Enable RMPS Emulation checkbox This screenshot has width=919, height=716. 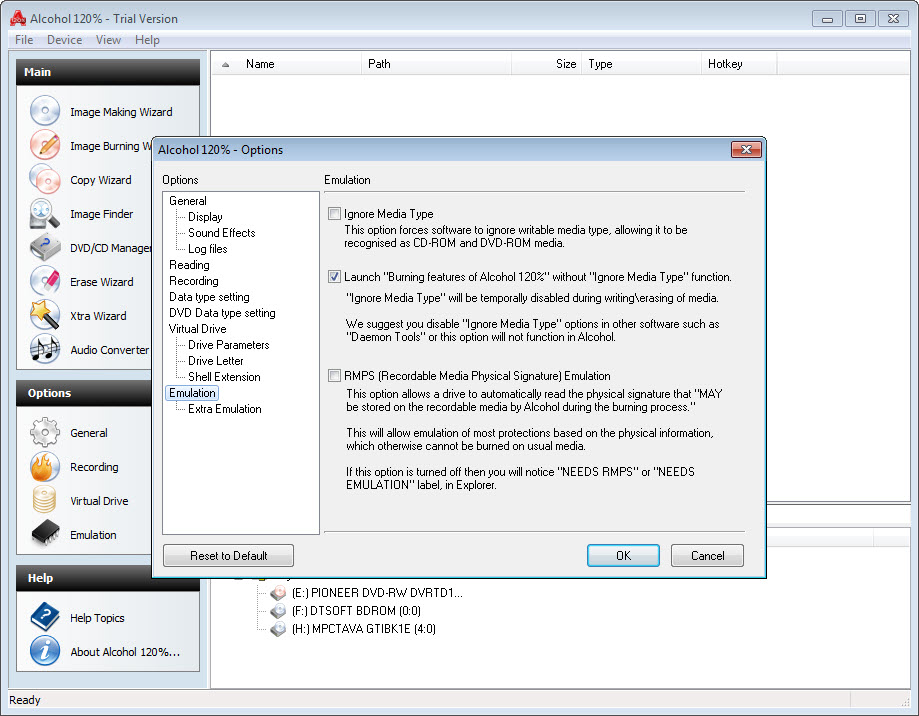[334, 376]
